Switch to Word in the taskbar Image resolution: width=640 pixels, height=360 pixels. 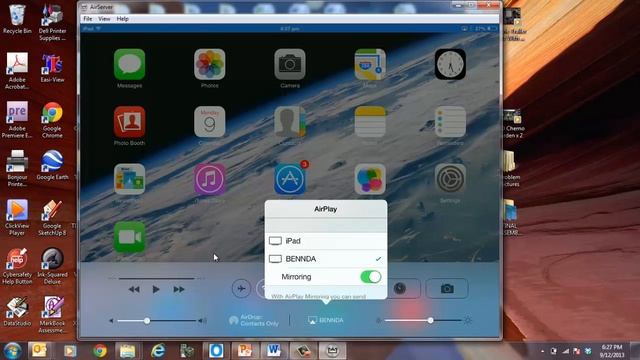tap(273, 351)
